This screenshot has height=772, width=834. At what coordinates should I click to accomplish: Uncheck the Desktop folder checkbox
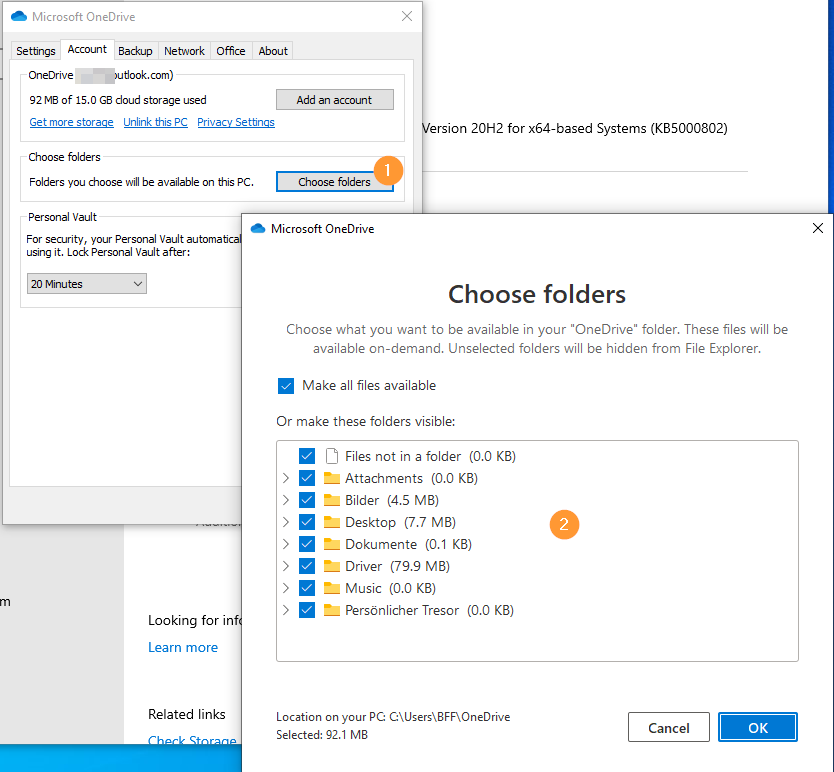[x=307, y=522]
